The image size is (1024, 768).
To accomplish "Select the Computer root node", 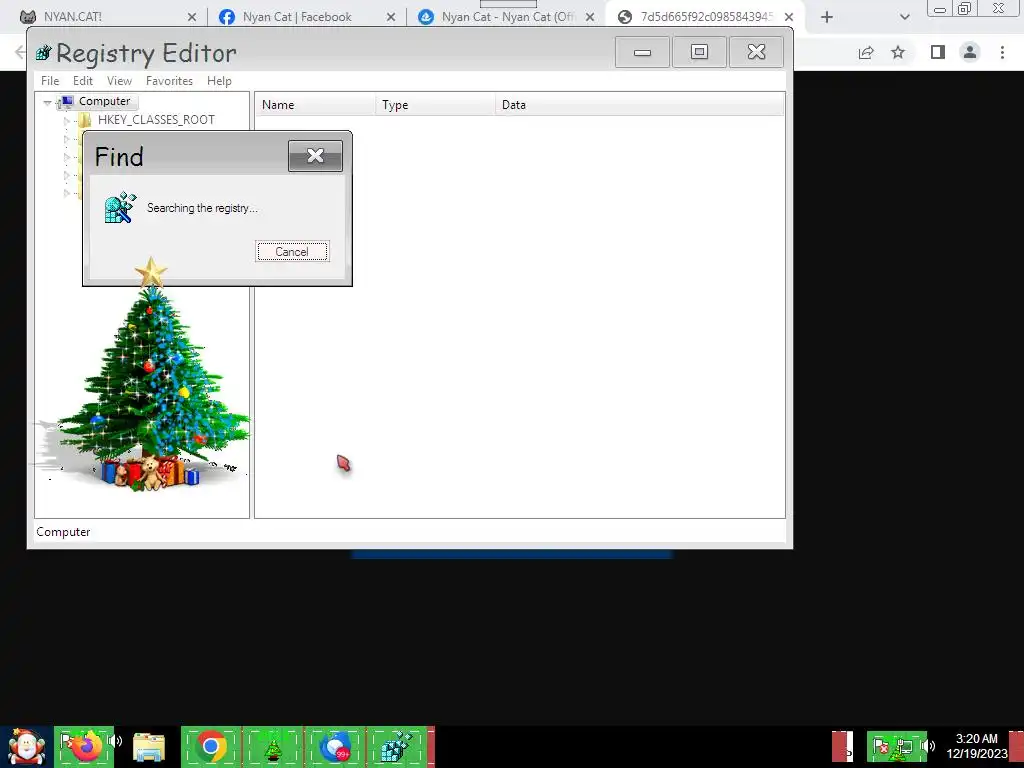I will pyautogui.click(x=104, y=101).
